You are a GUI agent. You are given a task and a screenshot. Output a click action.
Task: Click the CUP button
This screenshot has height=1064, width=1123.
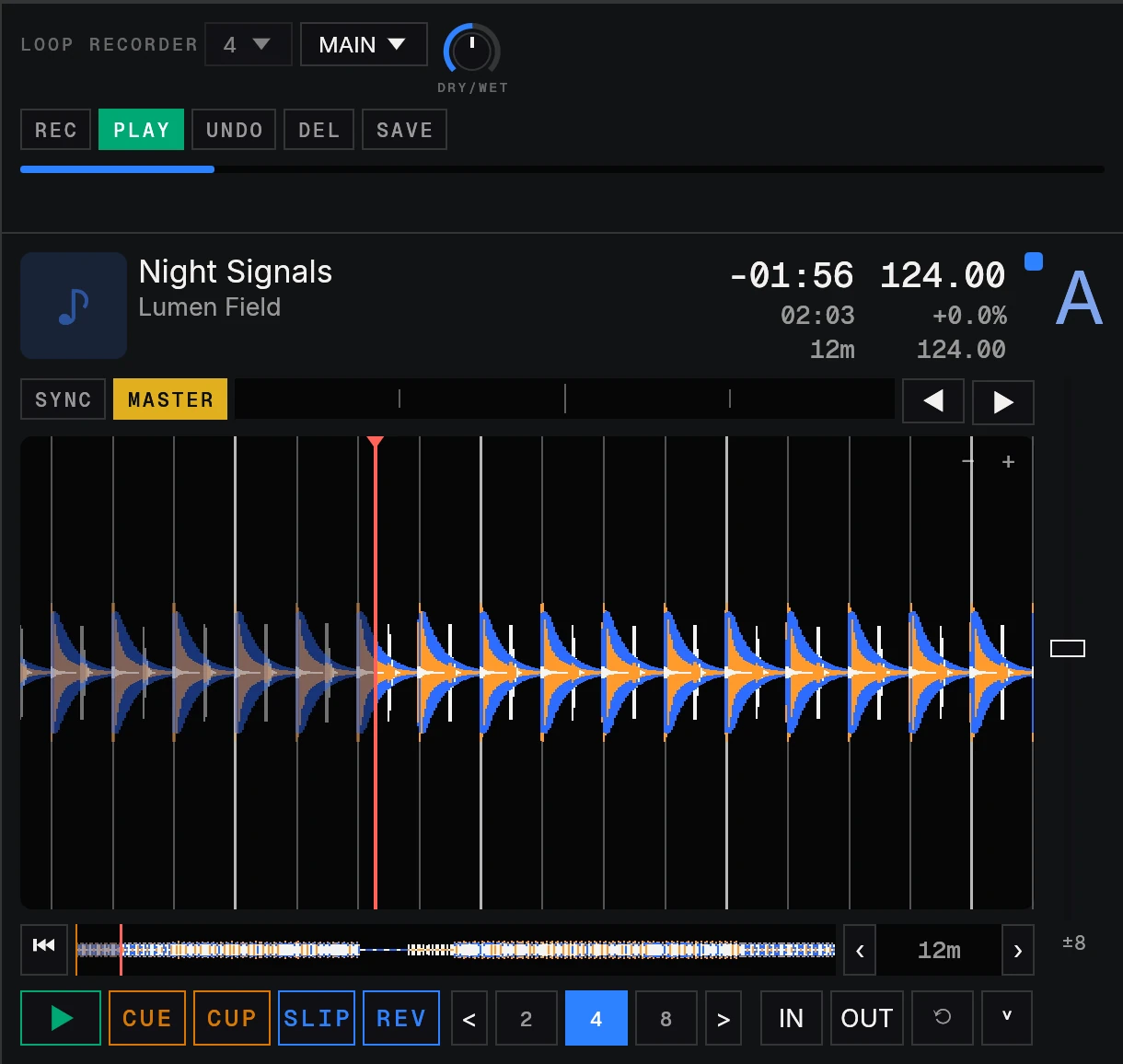click(x=232, y=1018)
